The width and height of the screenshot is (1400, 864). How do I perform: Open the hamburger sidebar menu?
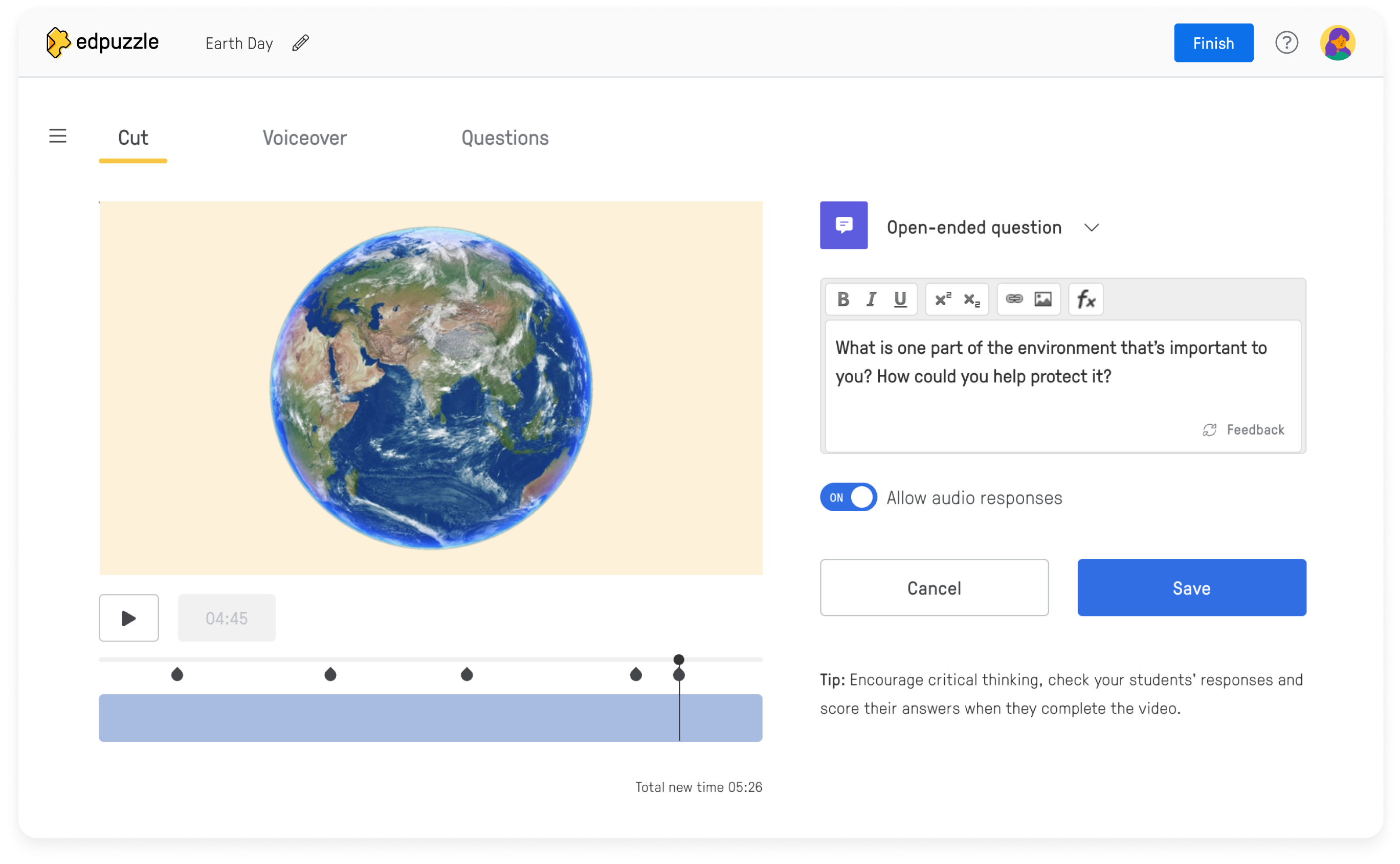[x=58, y=136]
